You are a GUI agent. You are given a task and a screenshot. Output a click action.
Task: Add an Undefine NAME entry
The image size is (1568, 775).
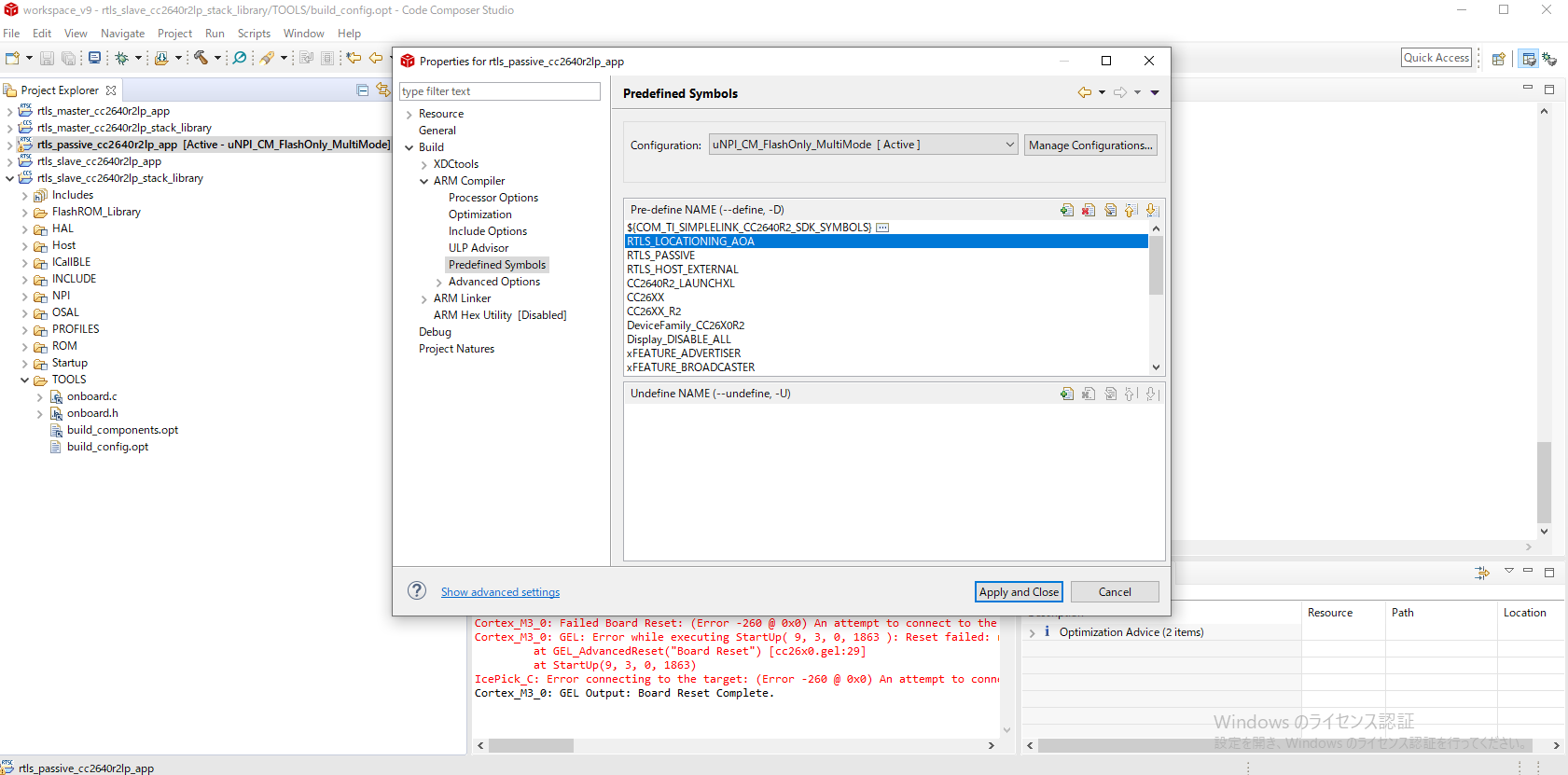point(1067,394)
